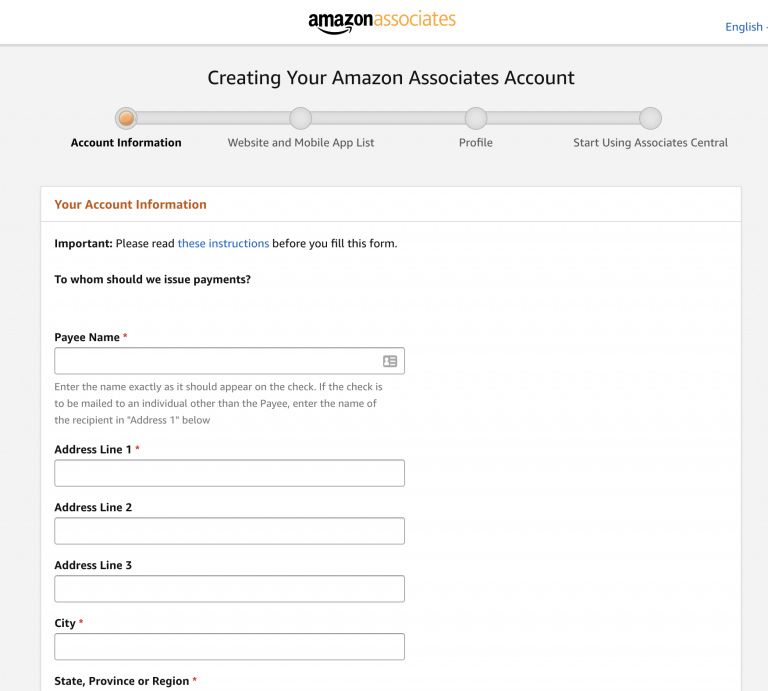Select the Account Information step circle
The height and width of the screenshot is (691, 768).
126,119
